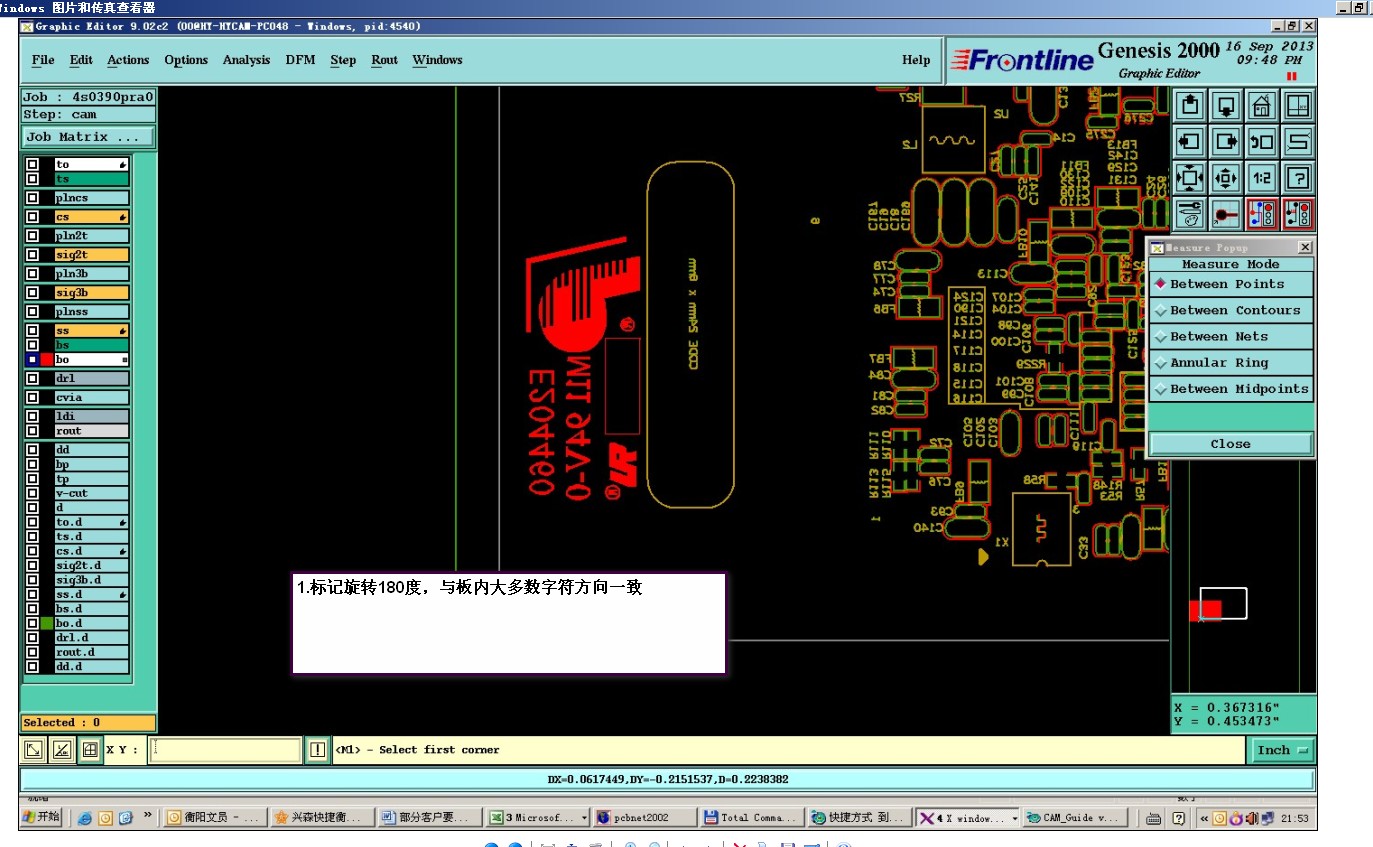The image size is (1373, 847).
Task: Click the grid snap icon beside X Y
Action: coord(89,749)
